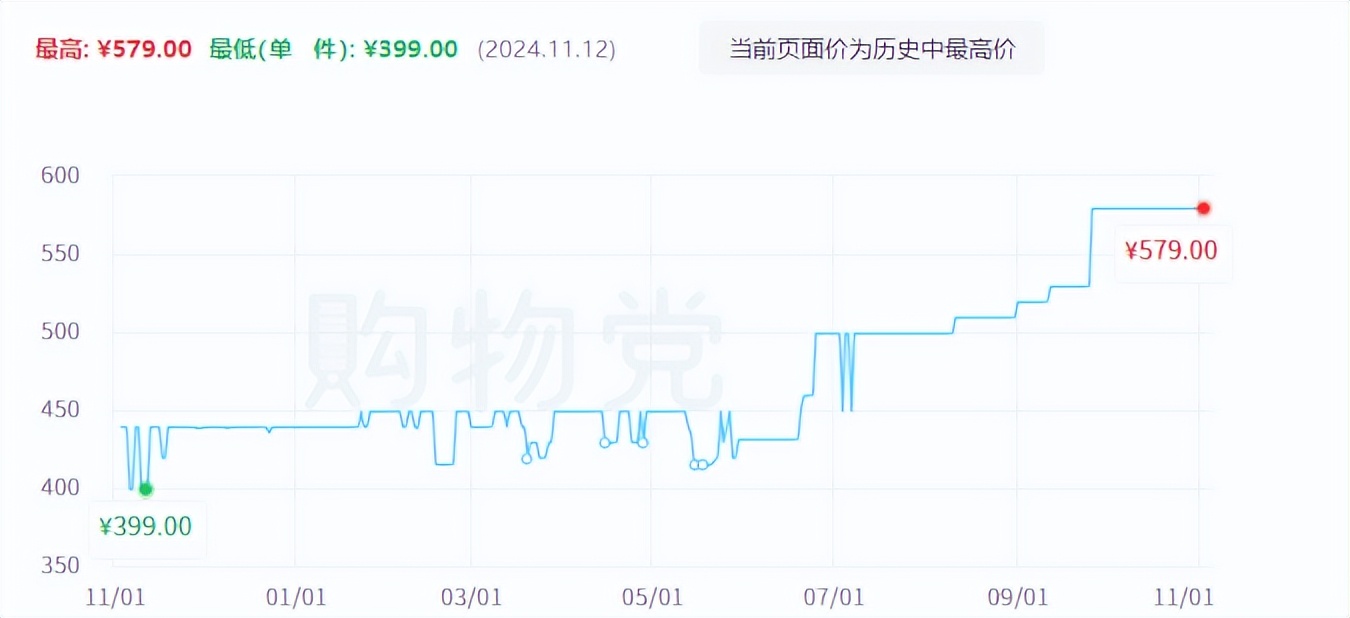This screenshot has width=1350, height=618.
Task: Click the red highest-price dot marker
Action: pyautogui.click(x=1204, y=208)
